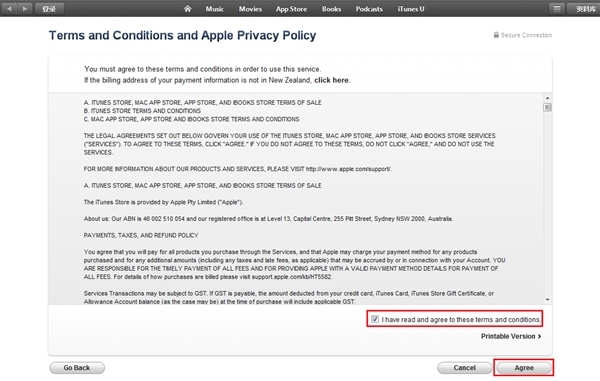The width and height of the screenshot is (600, 381).
Task: Toggle the agree to terms checkbox
Action: 375,319
